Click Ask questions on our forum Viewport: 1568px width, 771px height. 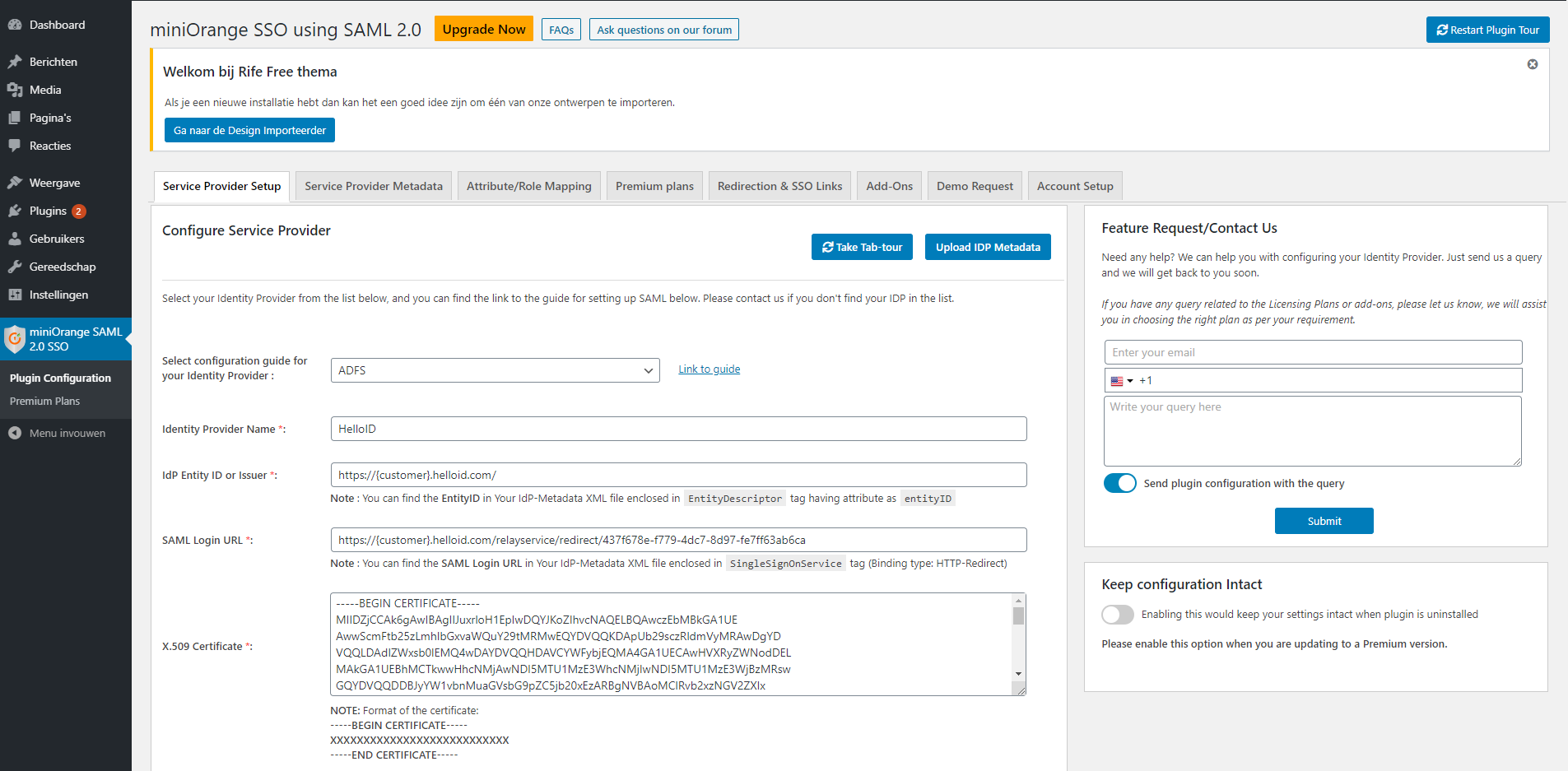(x=664, y=30)
